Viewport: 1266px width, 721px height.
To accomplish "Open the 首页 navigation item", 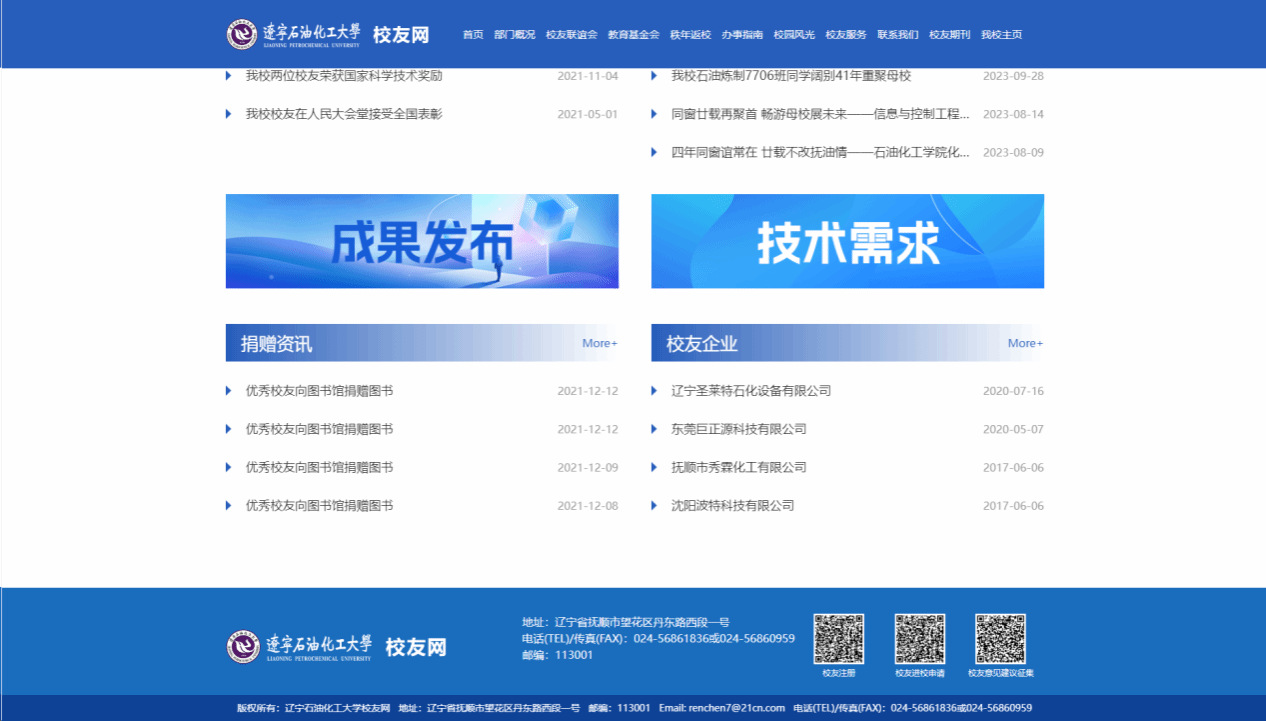I will tap(473, 35).
